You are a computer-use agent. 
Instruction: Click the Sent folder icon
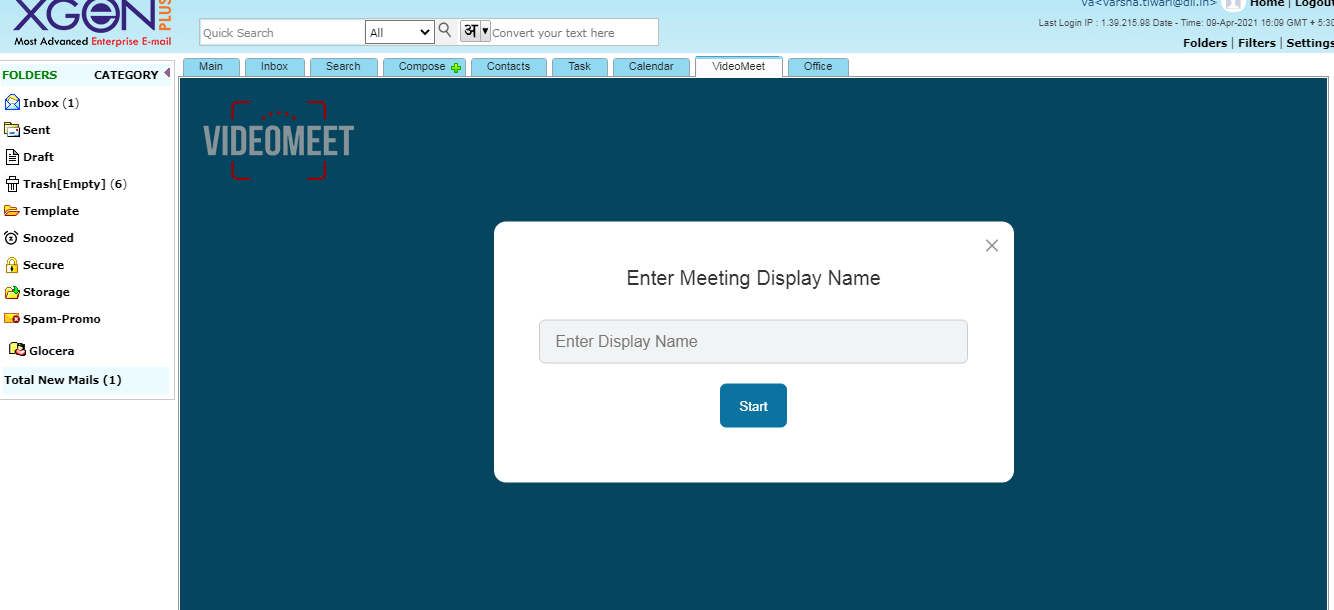(x=12, y=129)
